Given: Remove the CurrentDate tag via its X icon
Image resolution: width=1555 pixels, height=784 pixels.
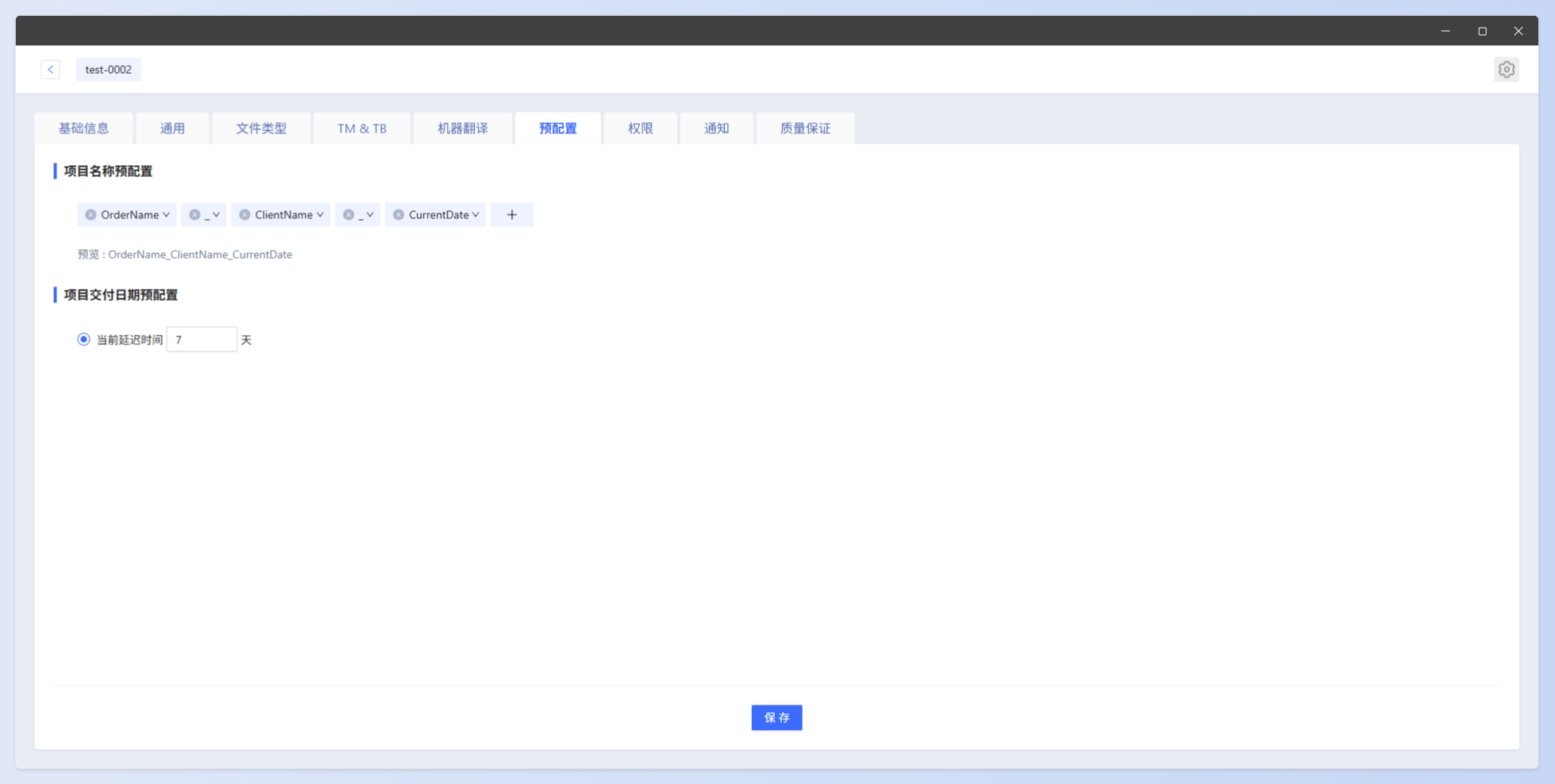Looking at the screenshot, I should click(x=398, y=214).
